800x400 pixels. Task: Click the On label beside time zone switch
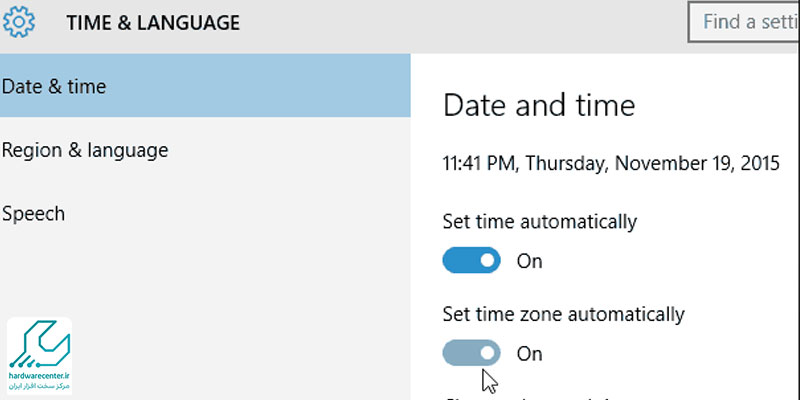530,354
